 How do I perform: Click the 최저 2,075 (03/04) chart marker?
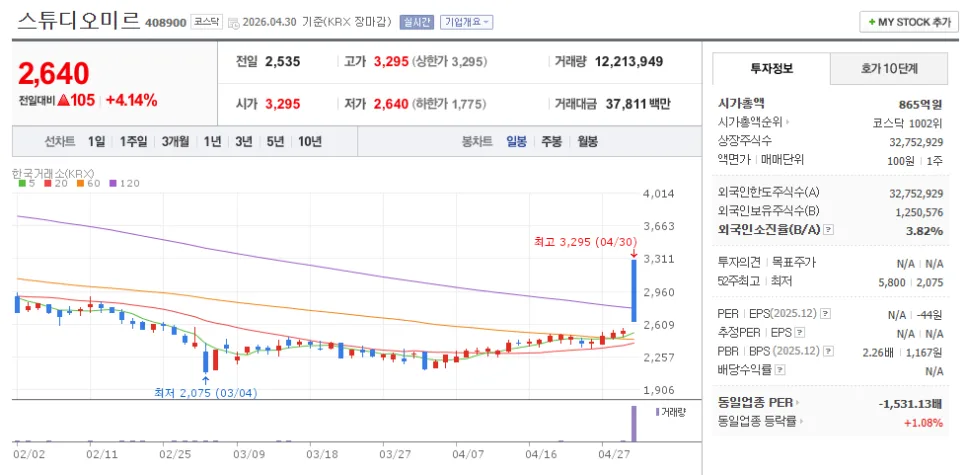pos(206,392)
